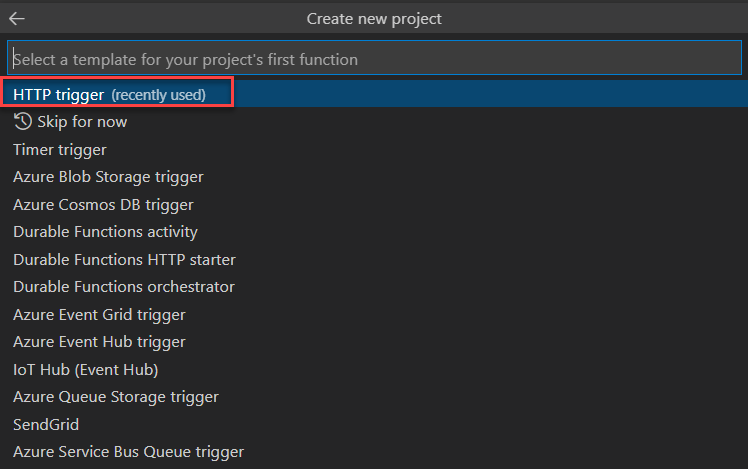Click the recently used label
Viewport: 748px width, 469px height.
point(158,95)
